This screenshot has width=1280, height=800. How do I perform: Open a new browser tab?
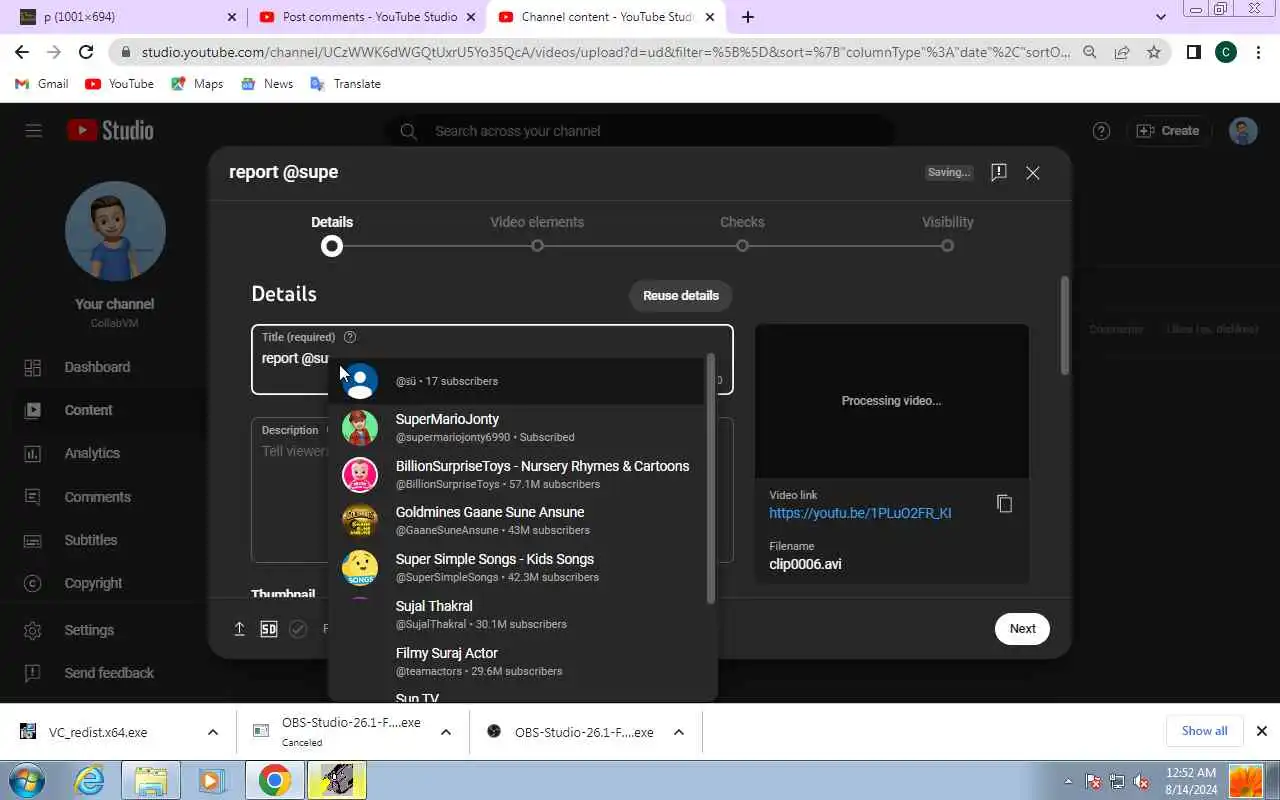pyautogui.click(x=747, y=17)
